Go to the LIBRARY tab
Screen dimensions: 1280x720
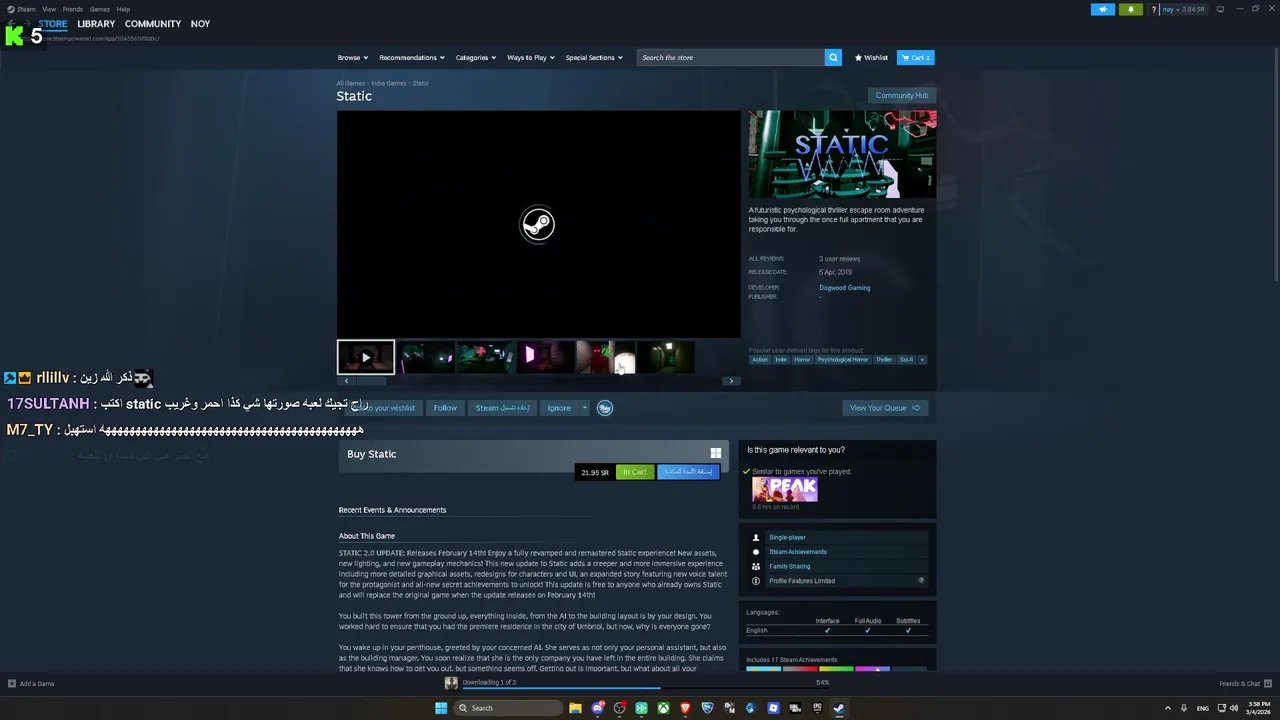[96, 24]
